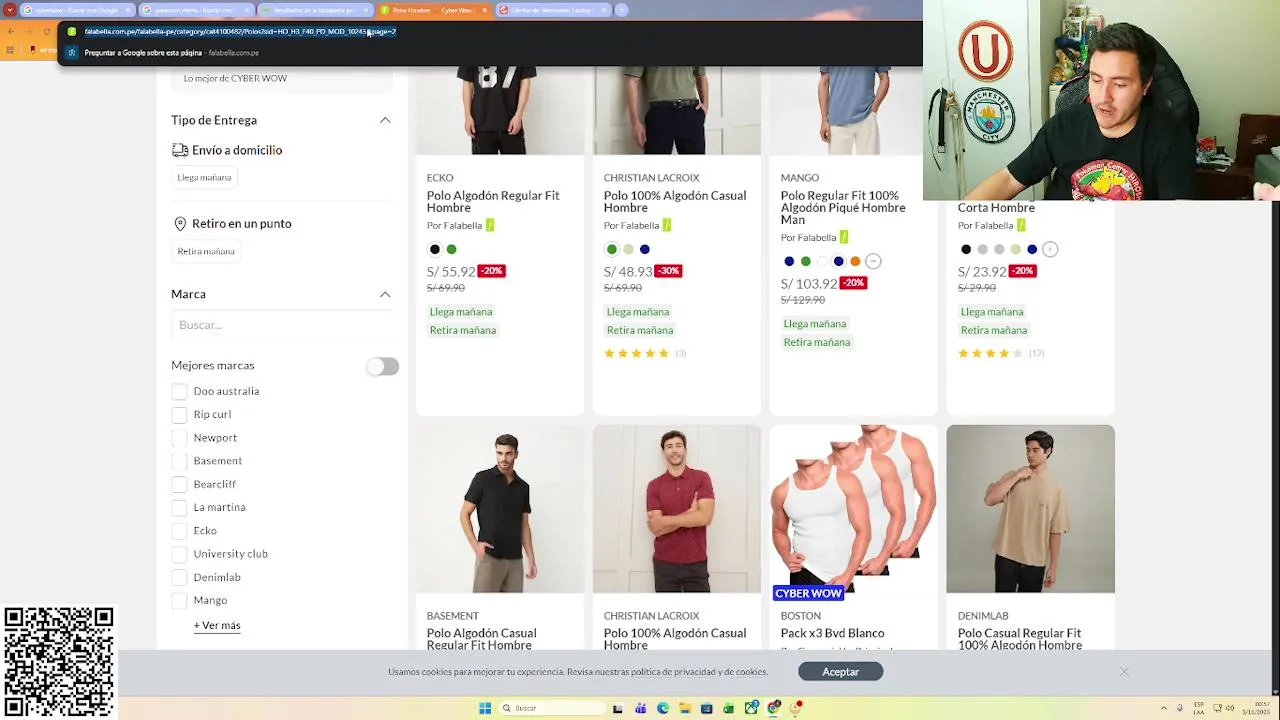Image resolution: width=1280 pixels, height=720 pixels.
Task: Click the -20% discount badge on Ecko polo
Action: [x=491, y=271]
